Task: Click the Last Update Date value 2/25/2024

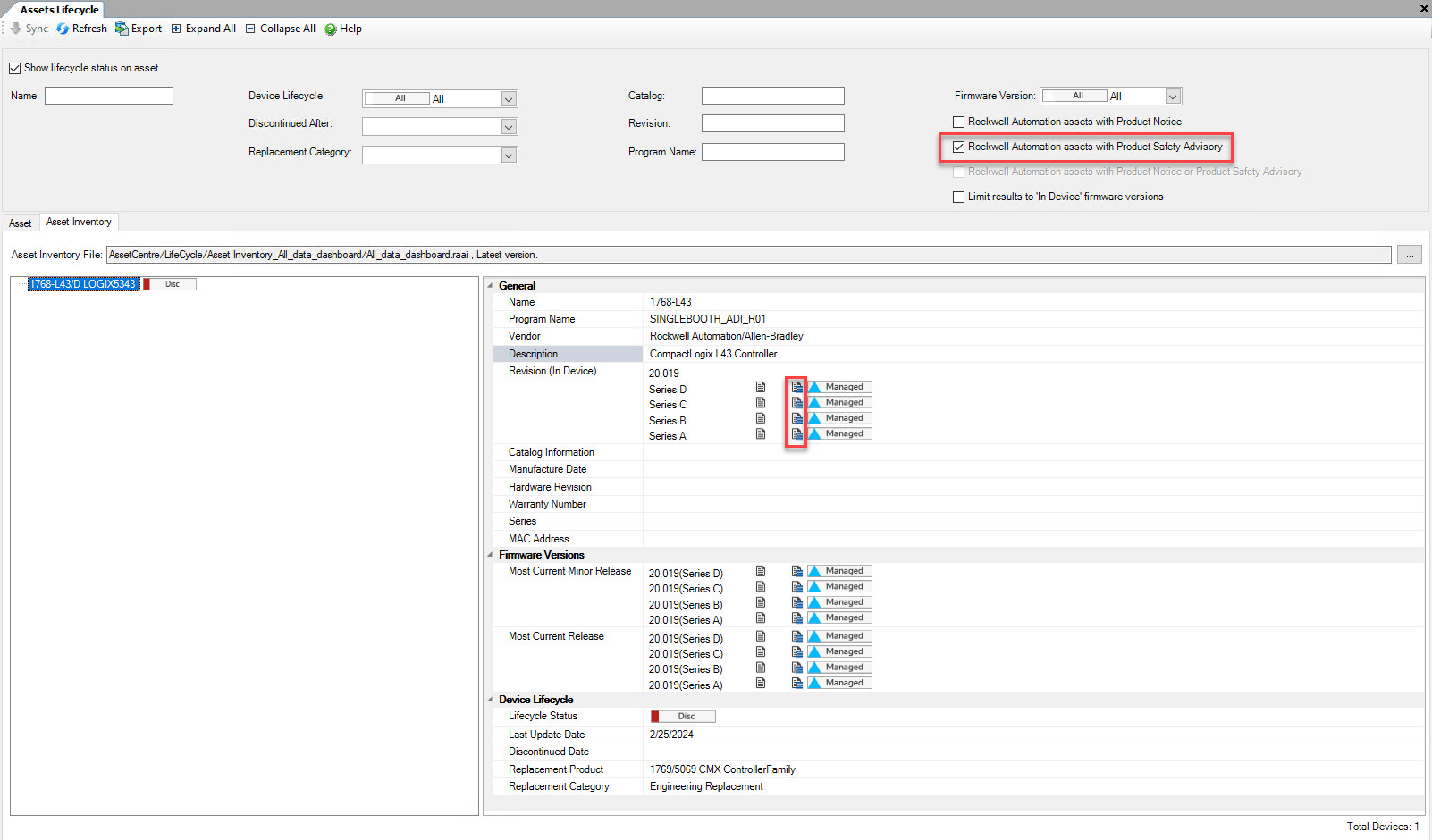Action: (671, 735)
